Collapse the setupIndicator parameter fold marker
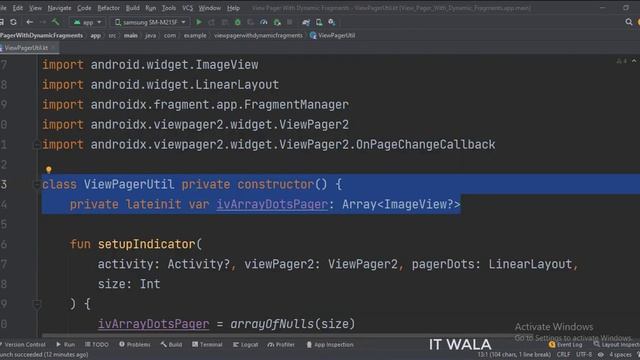This screenshot has width=640, height=360. tap(37, 304)
